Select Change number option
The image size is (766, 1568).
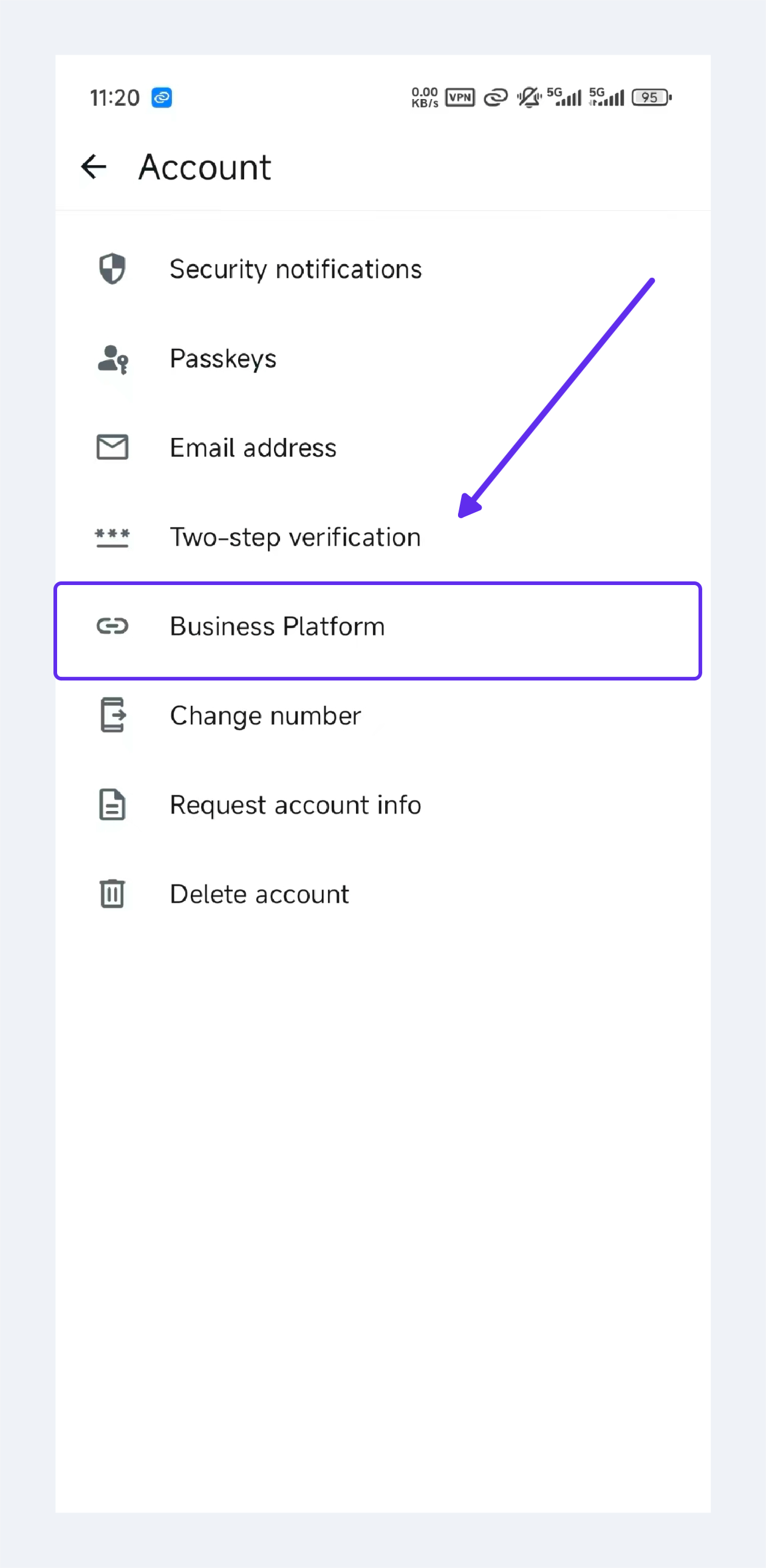pyautogui.click(x=266, y=716)
